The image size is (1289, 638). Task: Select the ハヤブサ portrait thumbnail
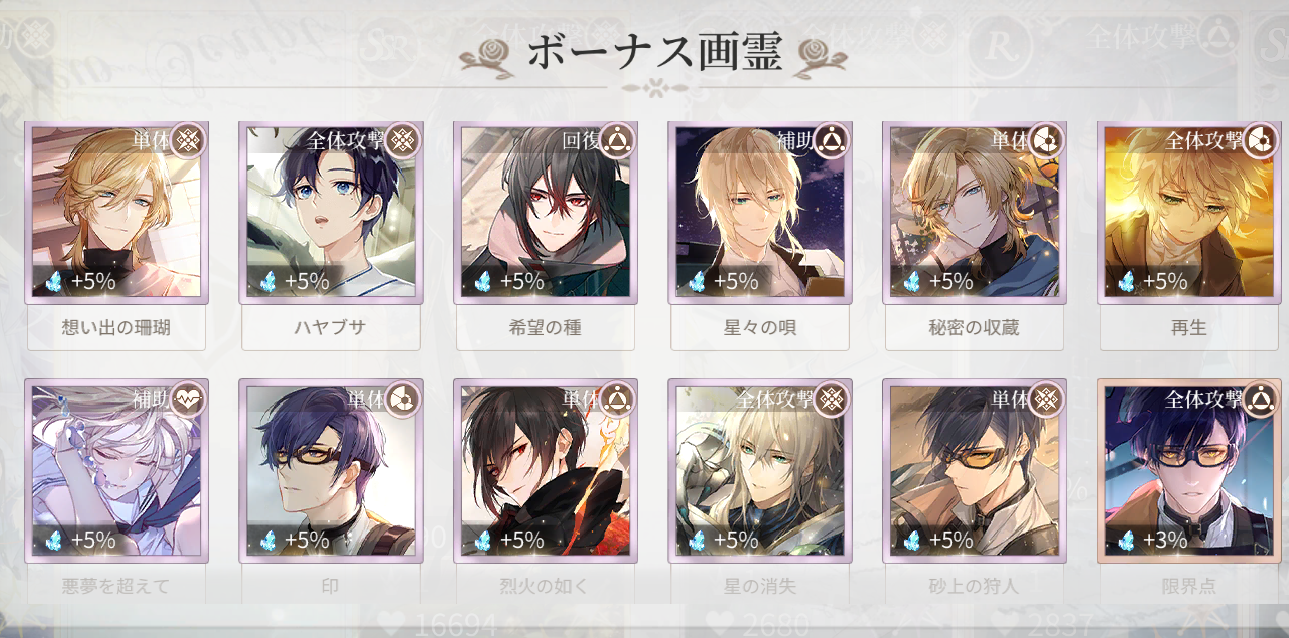click(x=331, y=213)
